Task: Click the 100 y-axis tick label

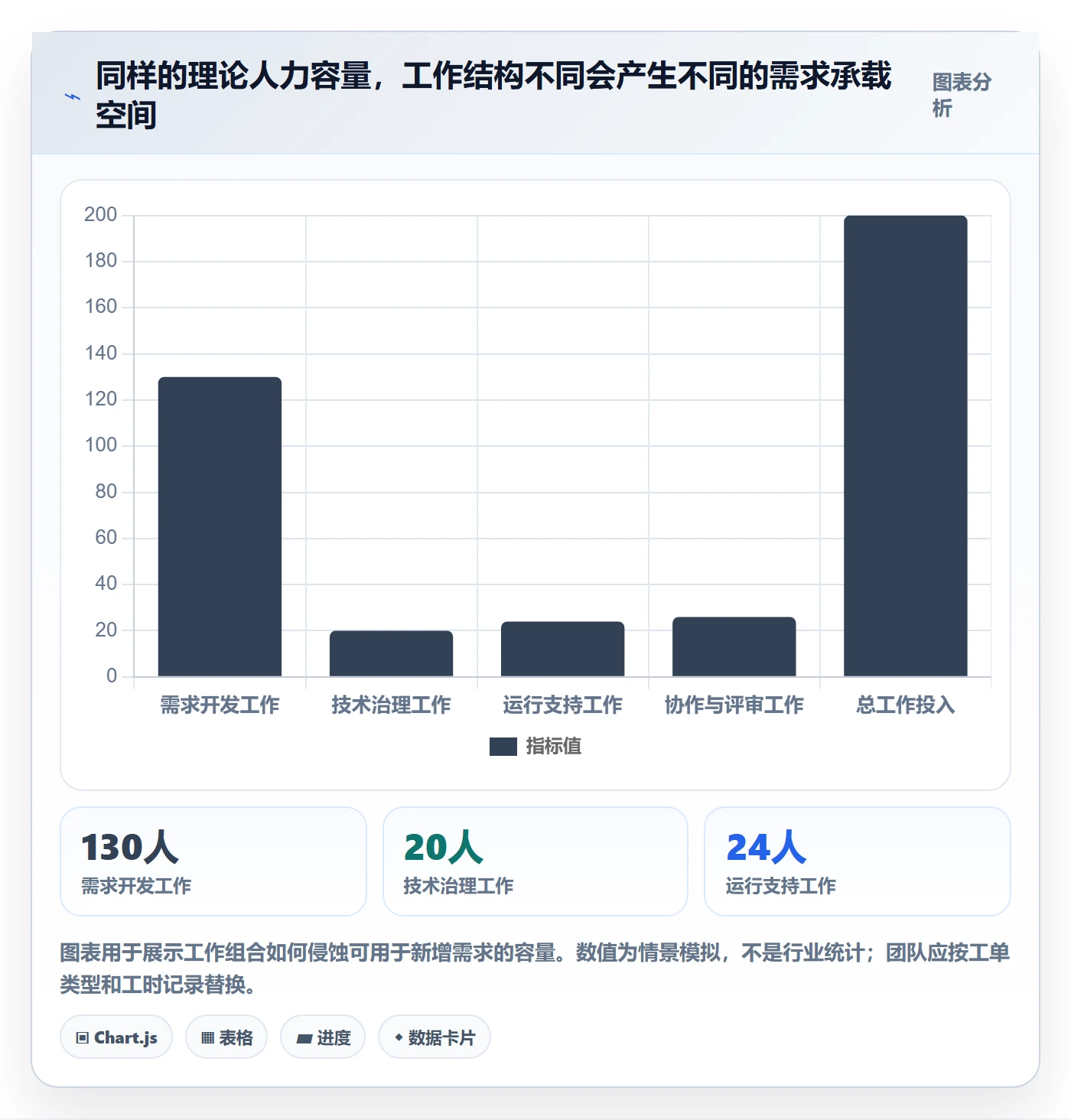Action: (x=100, y=444)
